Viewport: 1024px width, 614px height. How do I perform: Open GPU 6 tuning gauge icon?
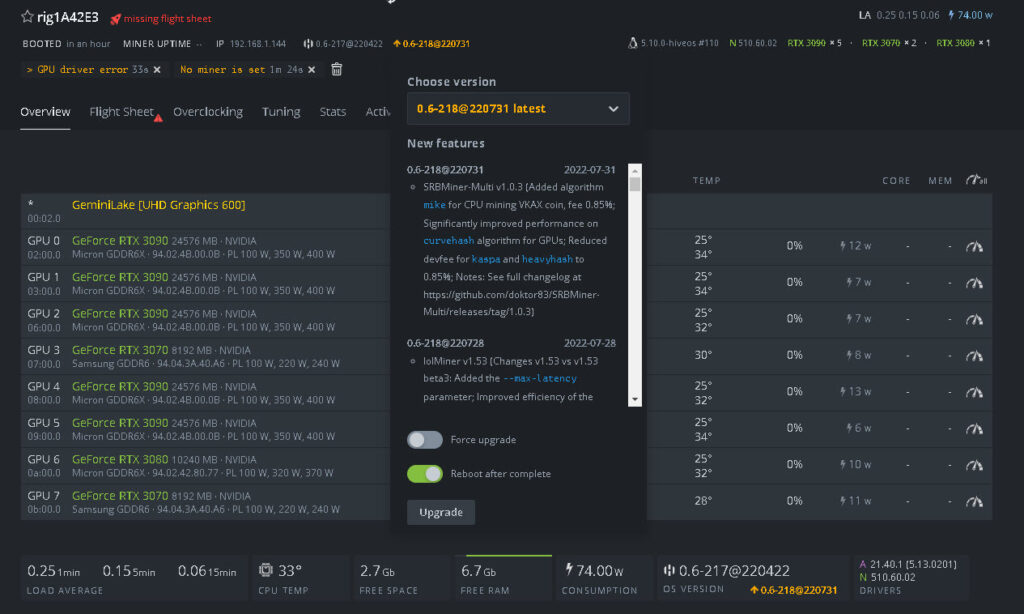click(x=974, y=466)
